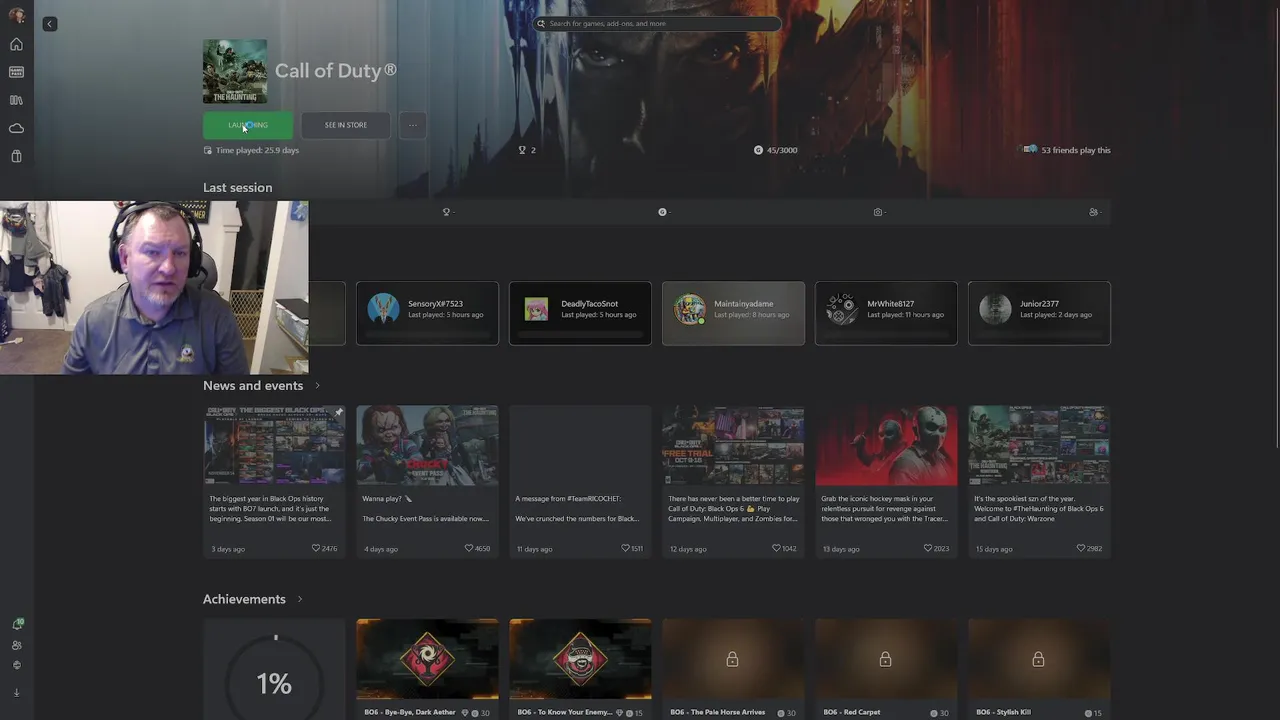Click the Call of Duty® title
Viewport: 1280px width, 720px height.
click(x=336, y=71)
